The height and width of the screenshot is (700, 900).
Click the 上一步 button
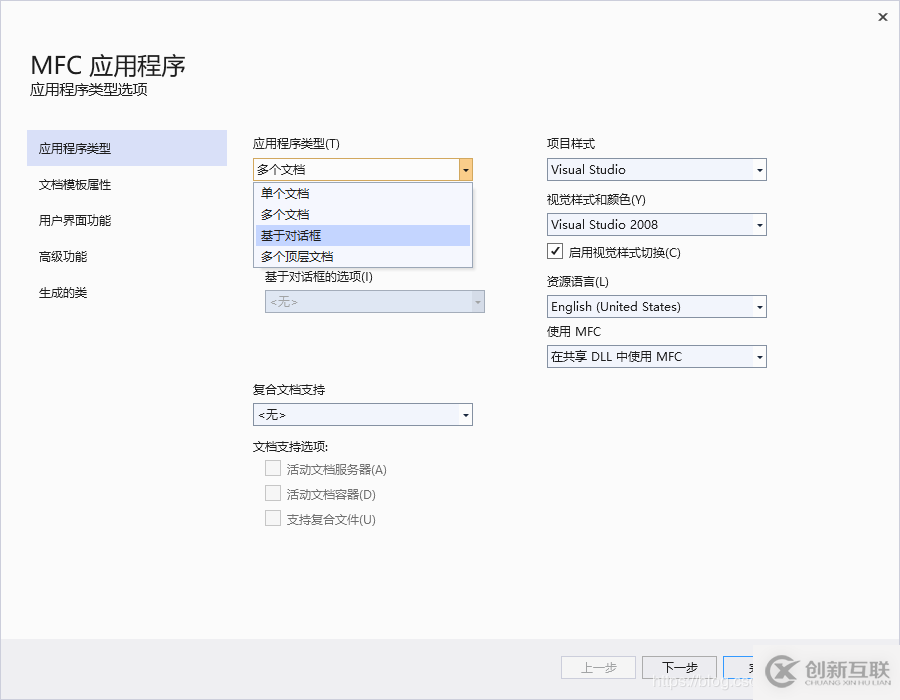[x=598, y=667]
